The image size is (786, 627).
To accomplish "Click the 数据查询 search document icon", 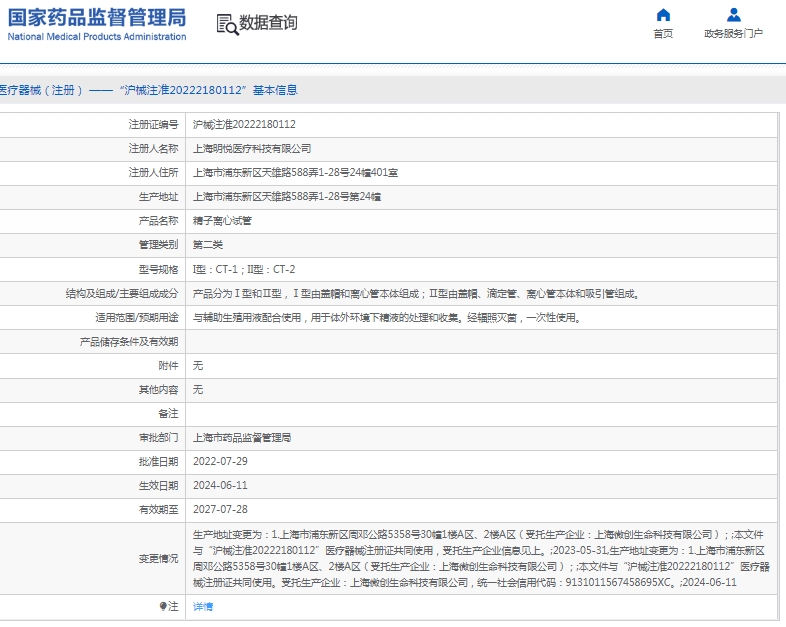I will tap(227, 24).
